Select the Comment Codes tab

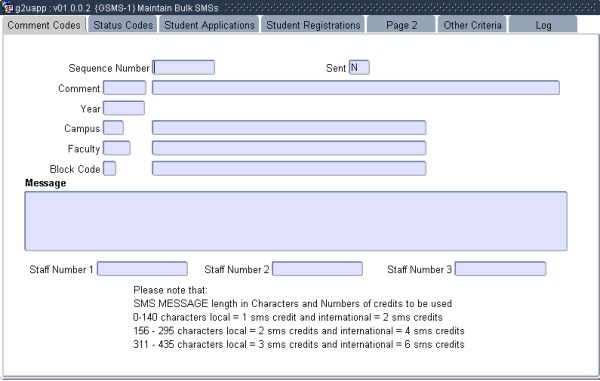(44, 25)
